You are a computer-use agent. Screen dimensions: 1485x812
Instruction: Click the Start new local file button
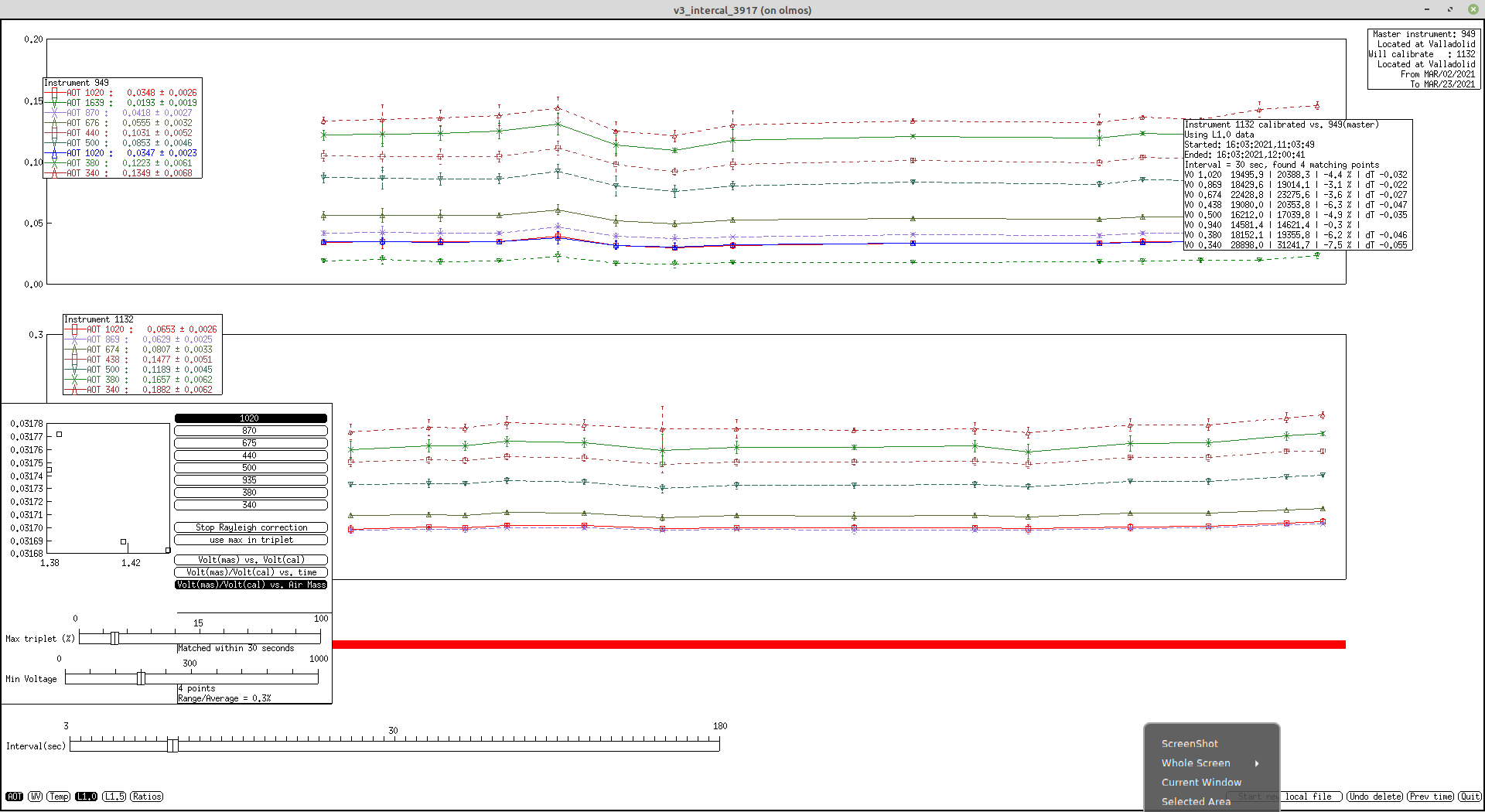click(1285, 797)
